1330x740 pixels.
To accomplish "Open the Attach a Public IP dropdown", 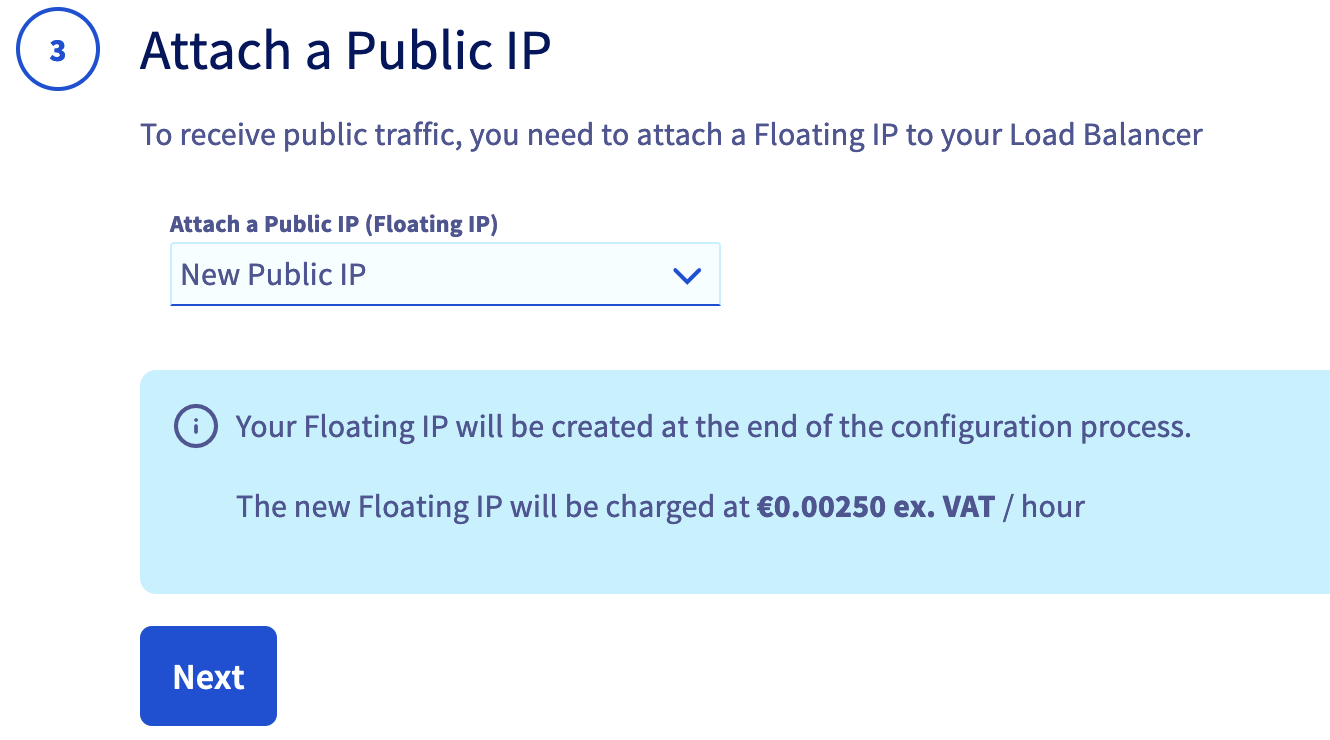I will point(445,274).
